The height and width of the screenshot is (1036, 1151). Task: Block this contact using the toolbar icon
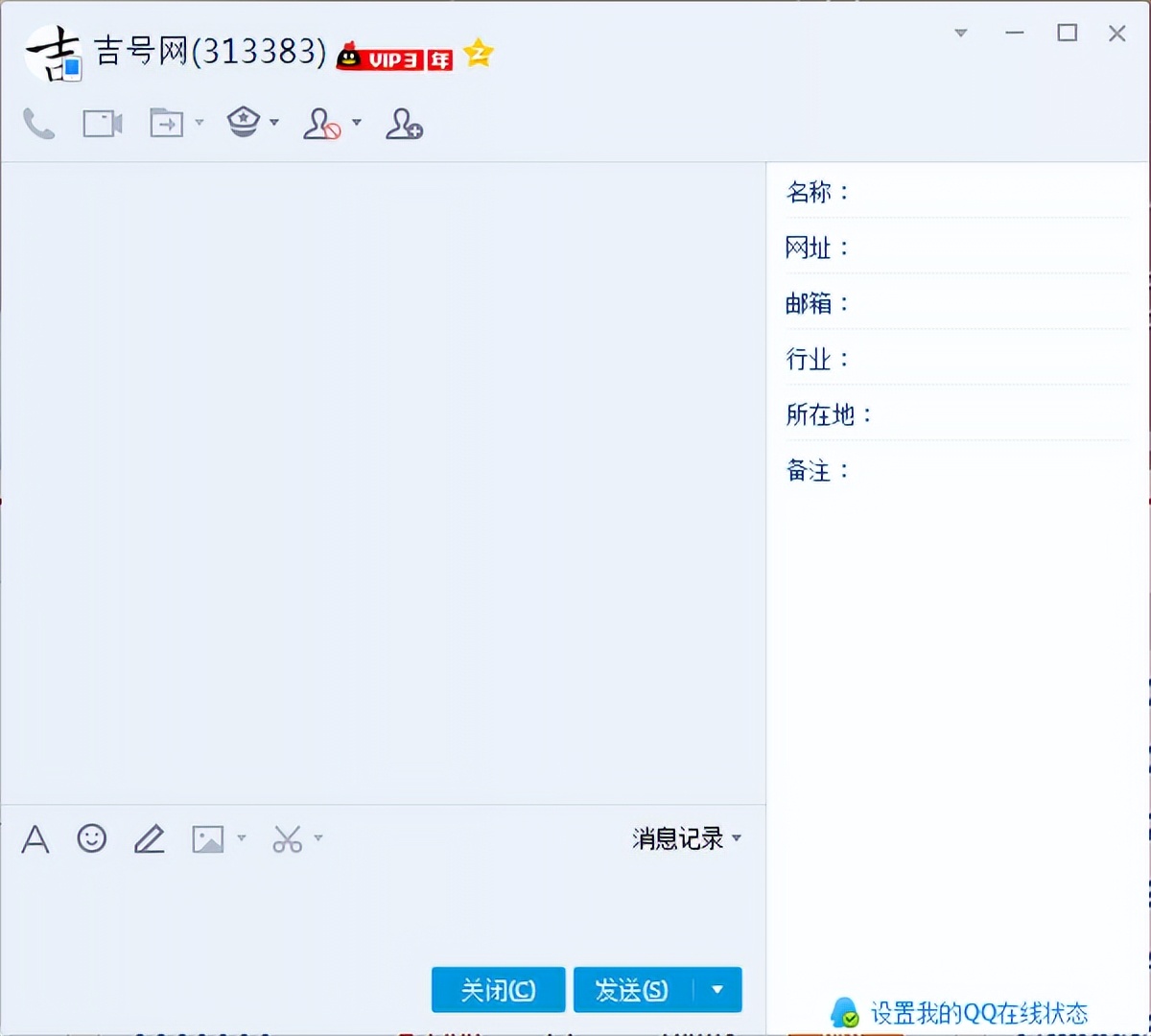(323, 125)
